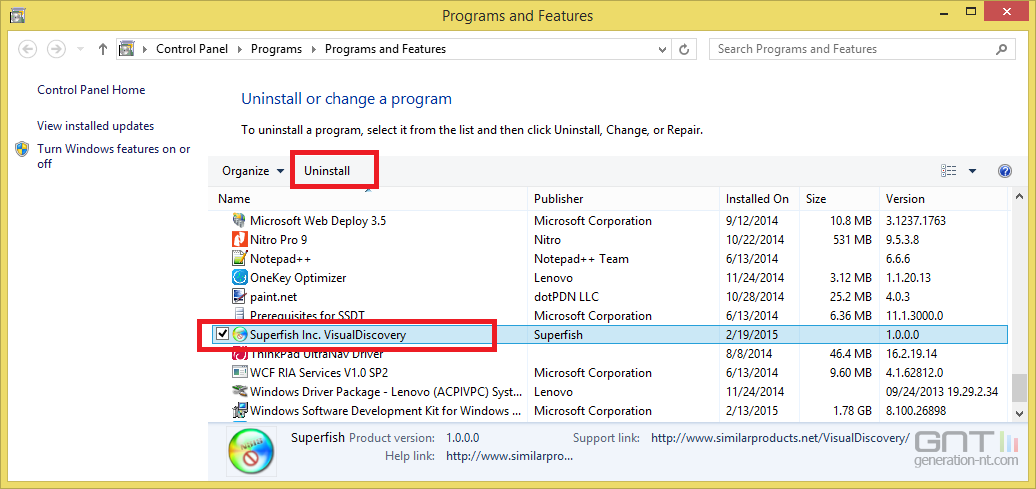Open recent locations dropdown arrow

(x=81, y=49)
